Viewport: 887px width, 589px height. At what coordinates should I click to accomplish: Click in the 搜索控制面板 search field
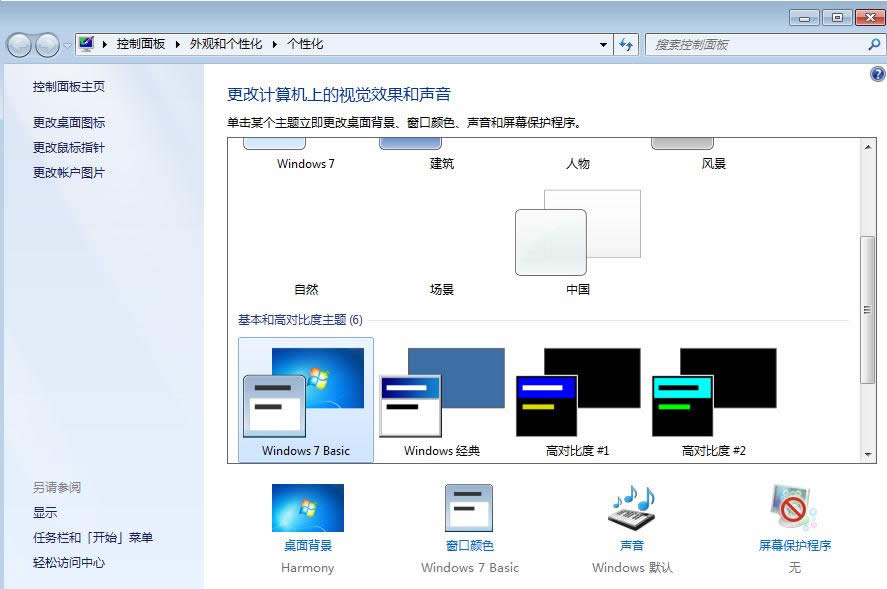coord(755,45)
